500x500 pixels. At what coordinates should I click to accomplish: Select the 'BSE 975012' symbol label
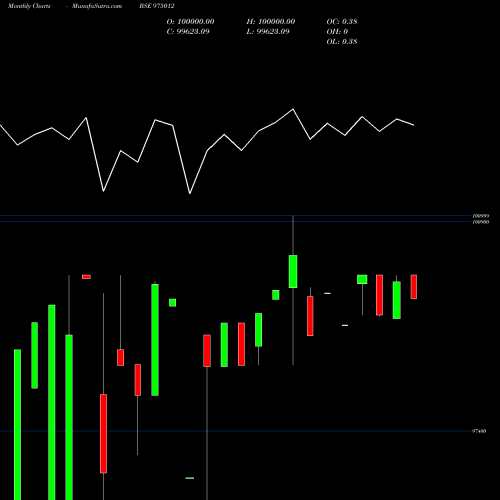(x=157, y=6)
